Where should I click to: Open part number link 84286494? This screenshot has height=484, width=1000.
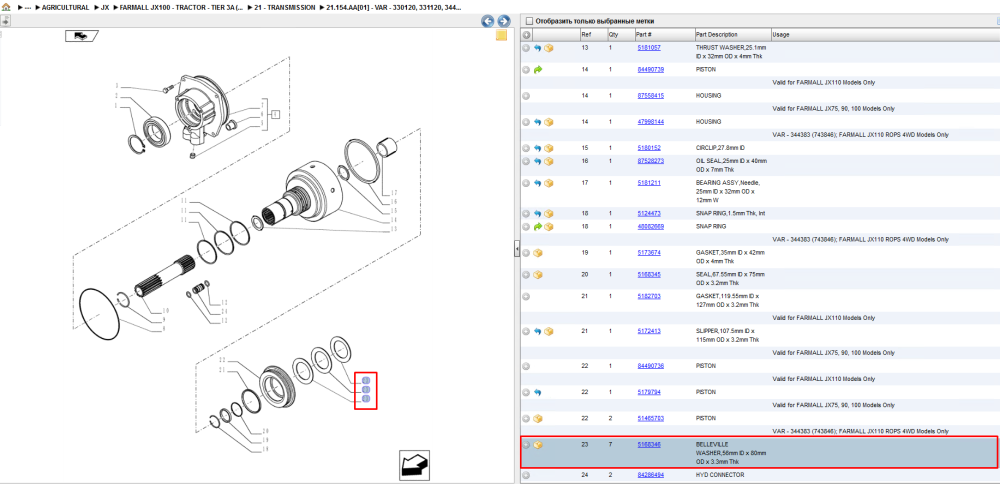tap(651, 475)
